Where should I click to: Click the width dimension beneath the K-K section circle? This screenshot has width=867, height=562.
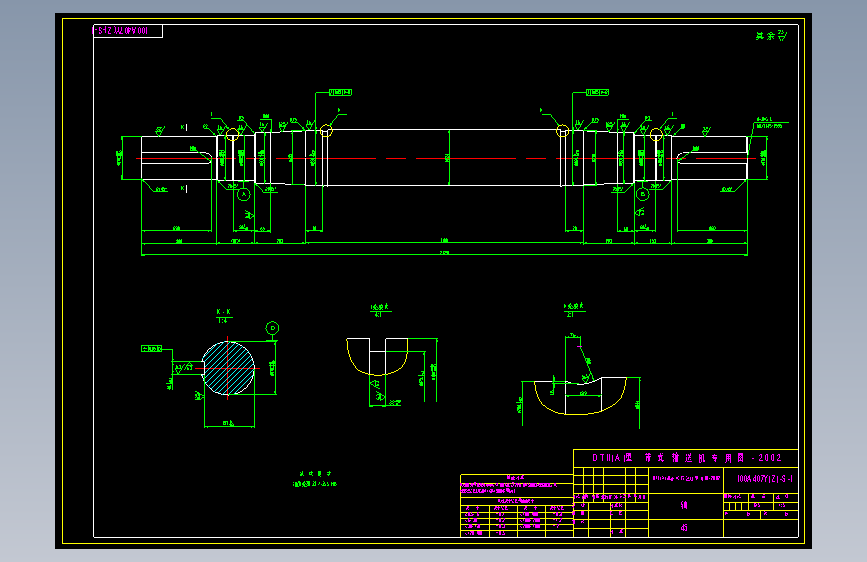(x=229, y=425)
